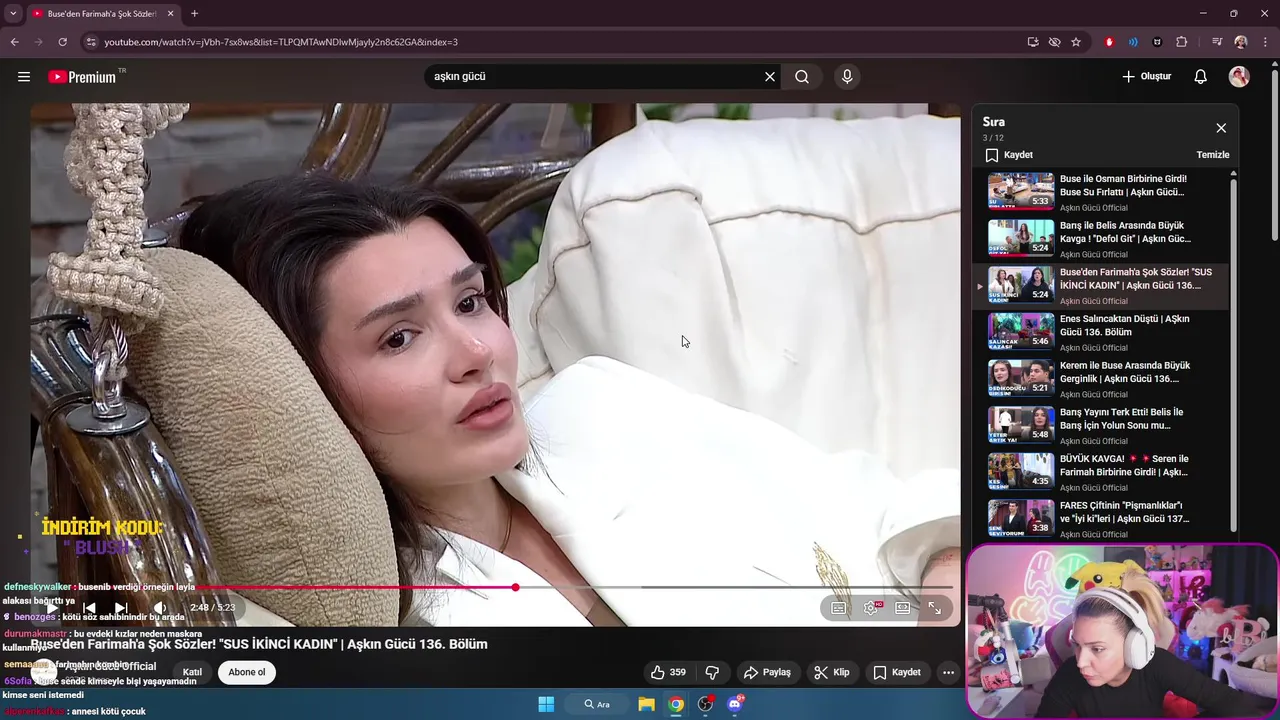Viewport: 1280px width, 720px height.
Task: Click the search magnifier button
Action: pyautogui.click(x=802, y=76)
